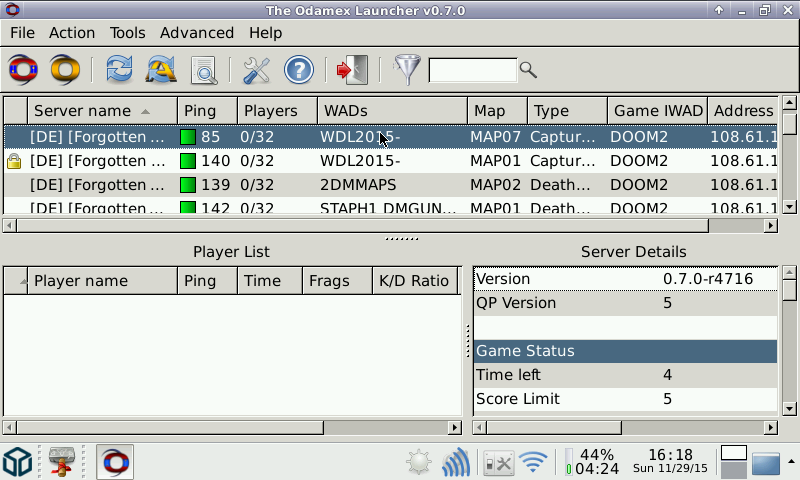This screenshot has width=800, height=480.
Task: Sort player list by Frags header
Action: click(337, 281)
